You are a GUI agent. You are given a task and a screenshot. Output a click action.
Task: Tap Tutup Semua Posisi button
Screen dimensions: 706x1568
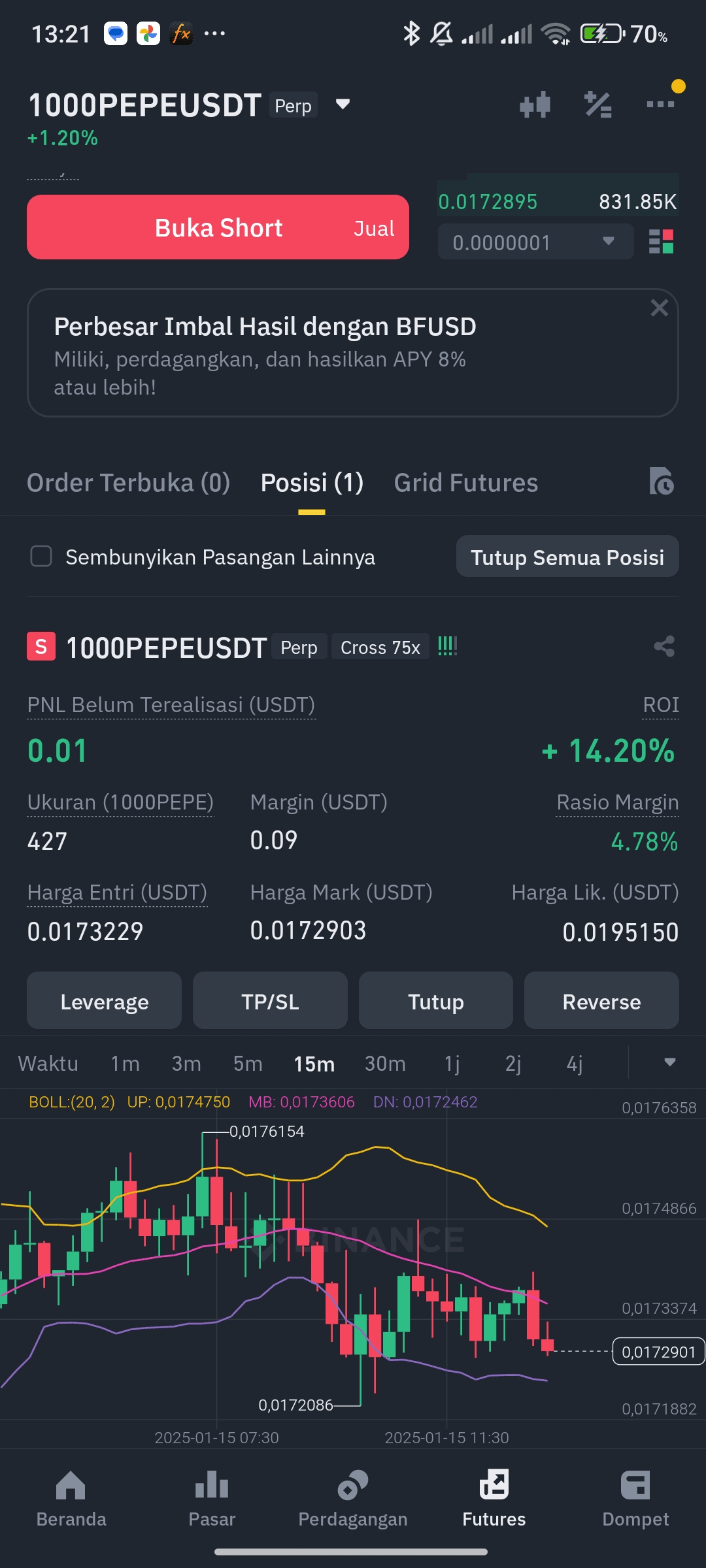click(x=567, y=557)
